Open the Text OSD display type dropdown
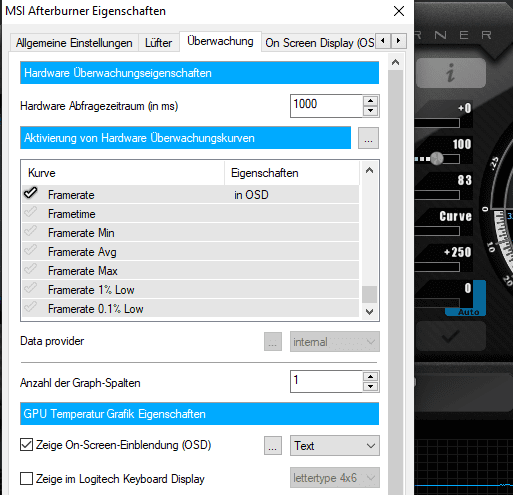 (x=335, y=445)
